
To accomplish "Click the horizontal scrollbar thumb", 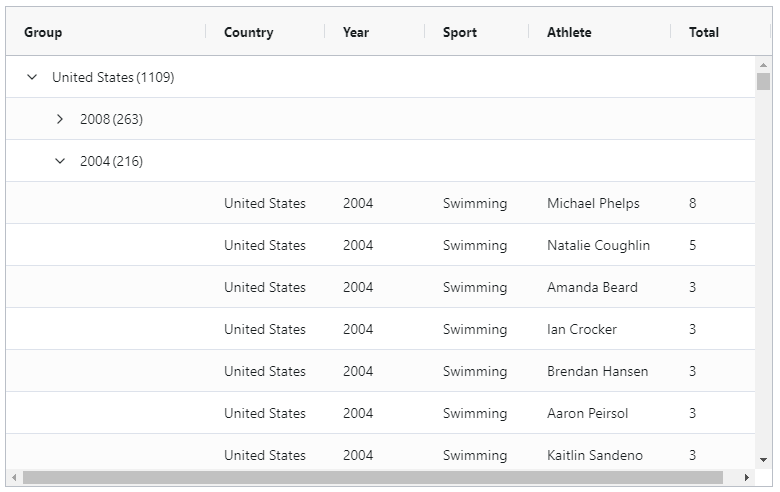I will (372, 478).
